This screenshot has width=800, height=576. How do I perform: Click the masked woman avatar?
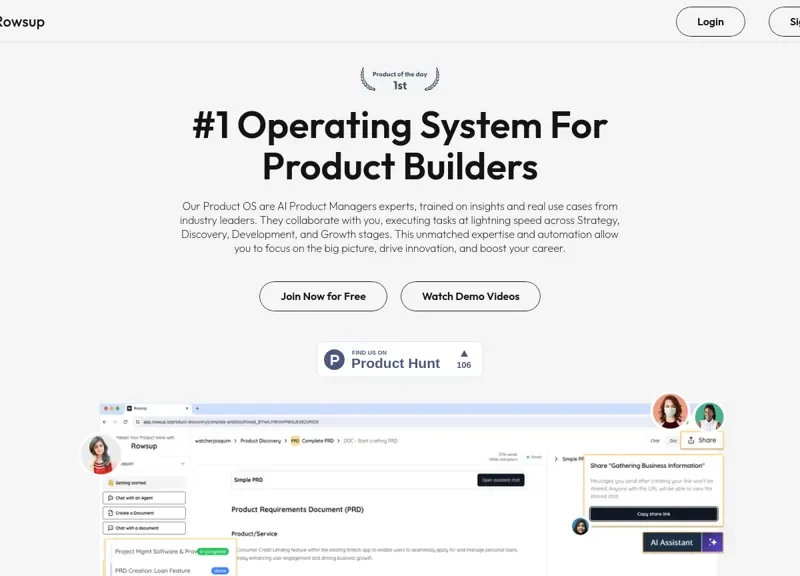[x=669, y=410]
